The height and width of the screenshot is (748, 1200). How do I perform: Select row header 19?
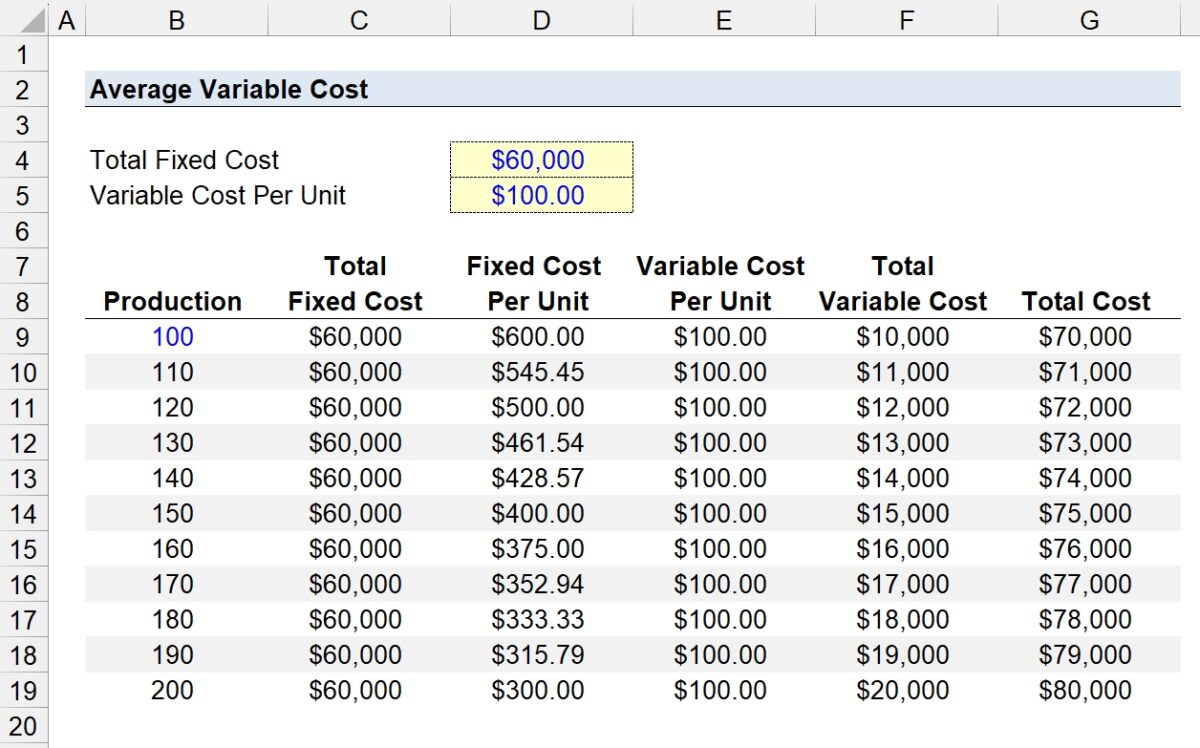(22, 690)
